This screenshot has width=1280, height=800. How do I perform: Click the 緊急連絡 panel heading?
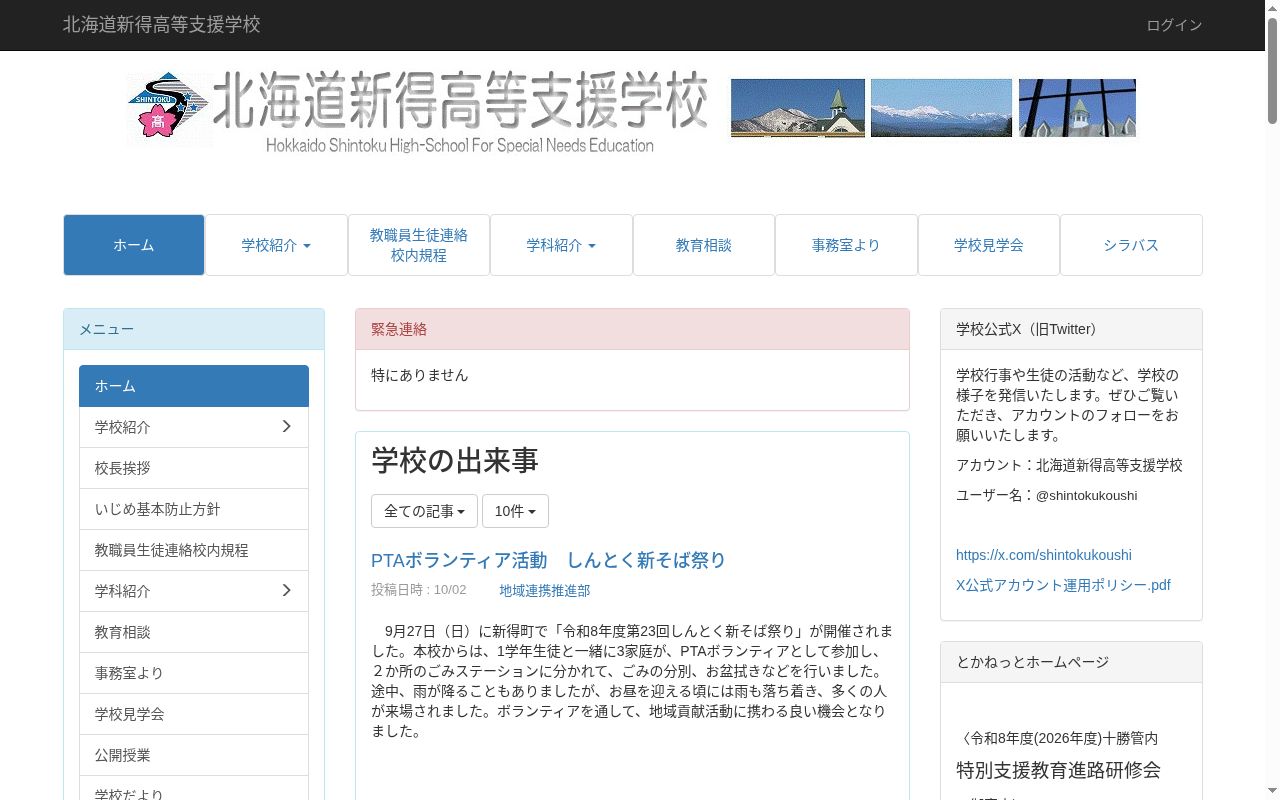pyautogui.click(x=632, y=329)
